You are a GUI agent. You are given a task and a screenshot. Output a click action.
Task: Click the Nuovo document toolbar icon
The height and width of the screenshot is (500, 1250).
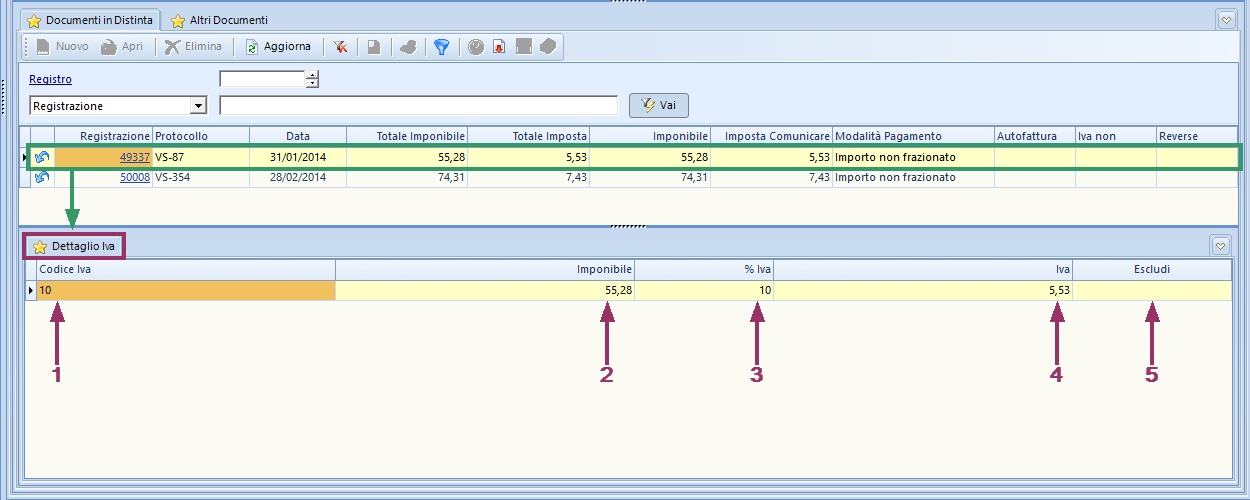point(62,47)
